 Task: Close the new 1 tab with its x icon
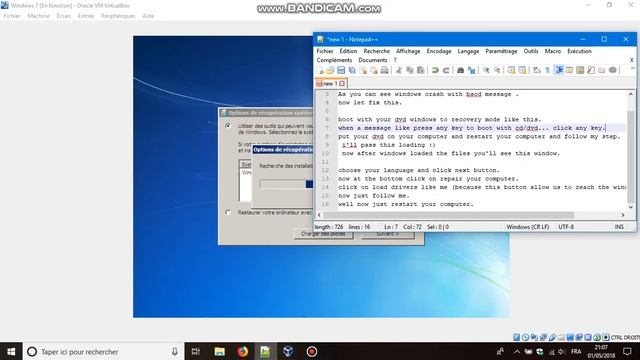click(x=342, y=84)
